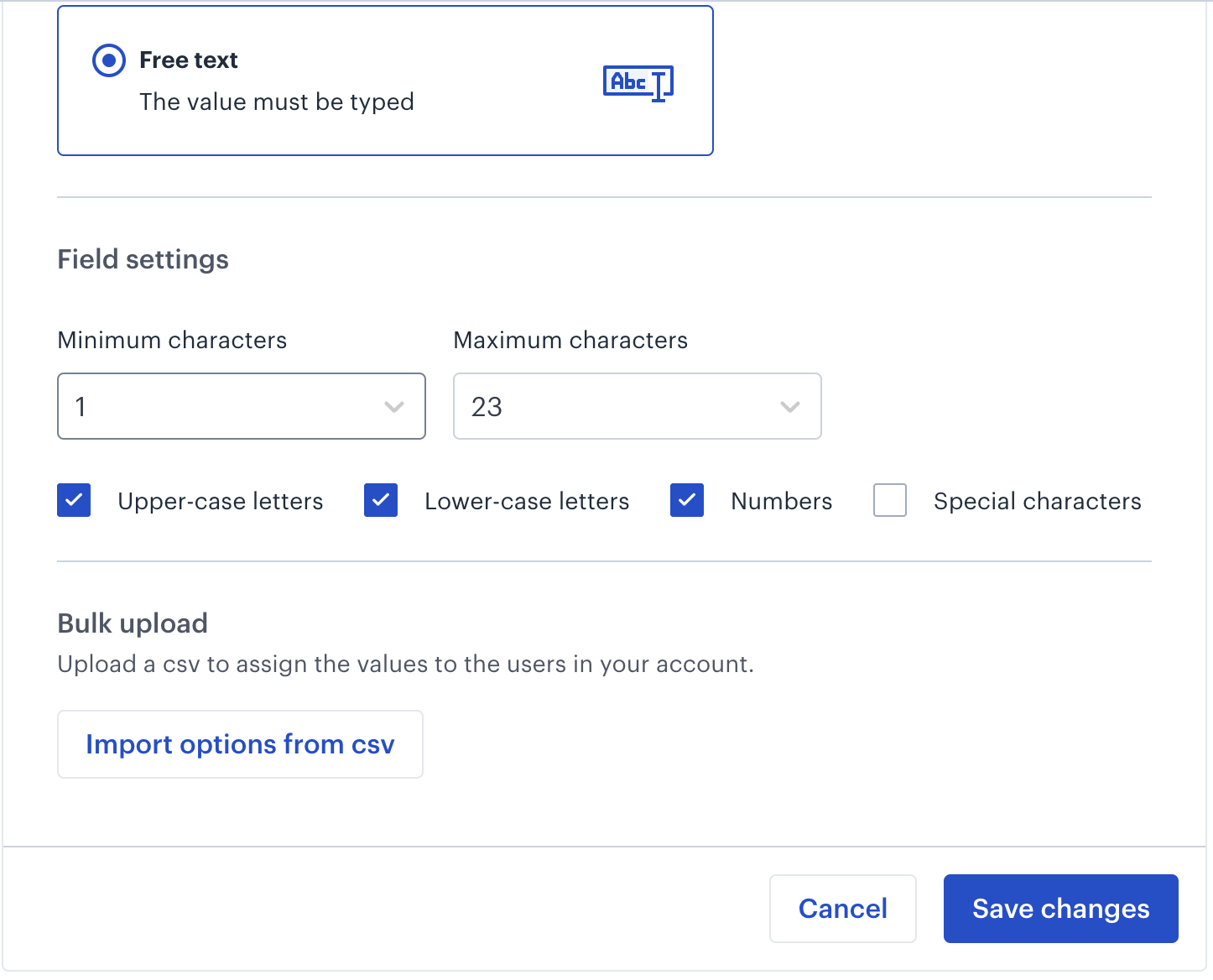
Task: Click the Special characters label
Action: point(1038,501)
